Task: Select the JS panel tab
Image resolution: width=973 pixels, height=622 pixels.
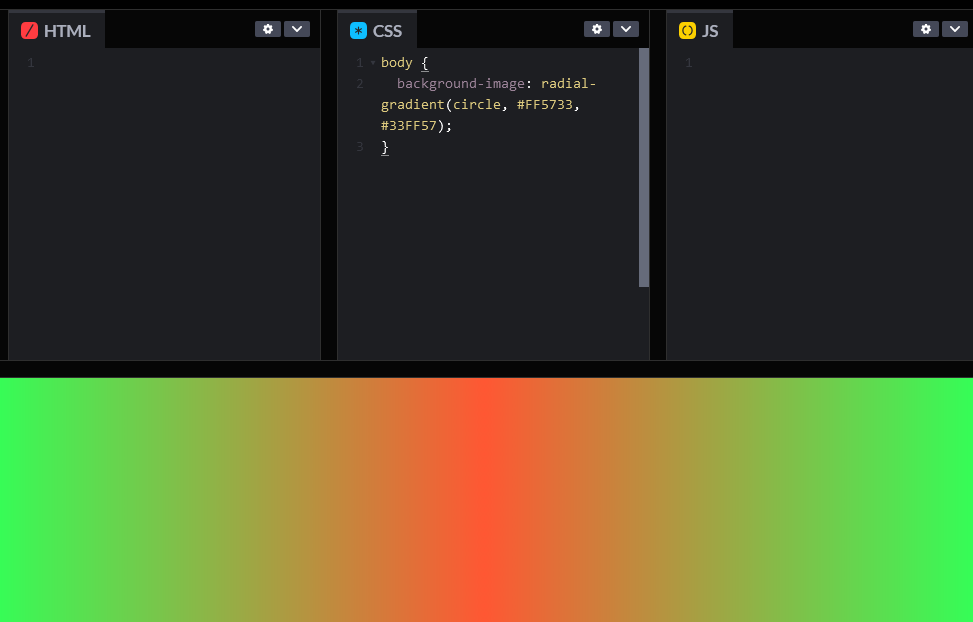Action: 699,30
